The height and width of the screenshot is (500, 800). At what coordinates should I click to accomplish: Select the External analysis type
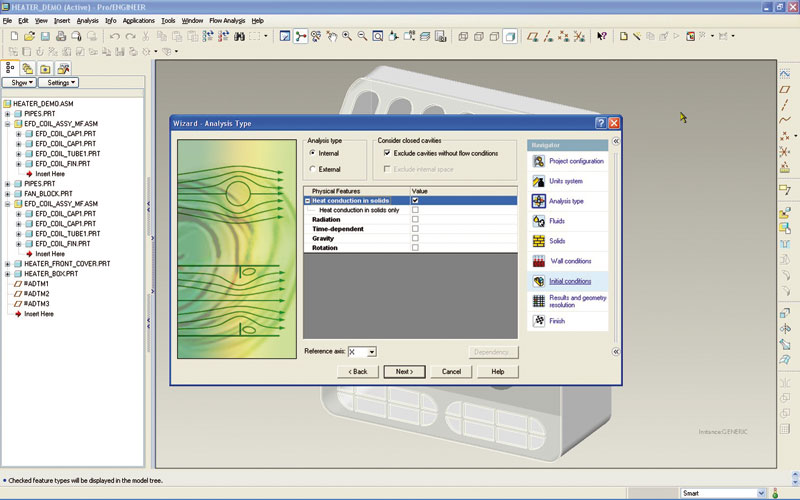point(312,169)
